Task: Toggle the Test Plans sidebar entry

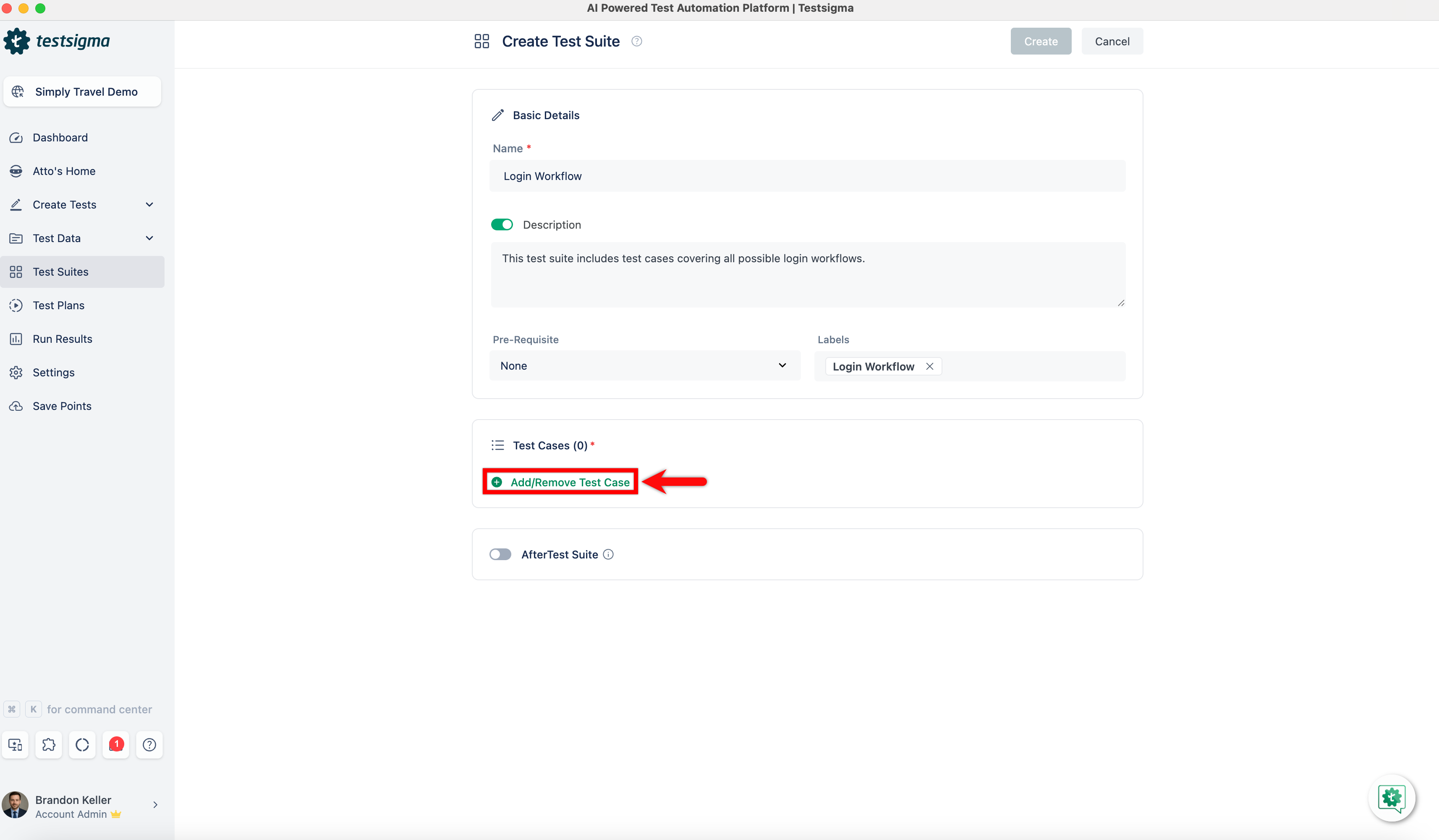Action: (x=59, y=305)
